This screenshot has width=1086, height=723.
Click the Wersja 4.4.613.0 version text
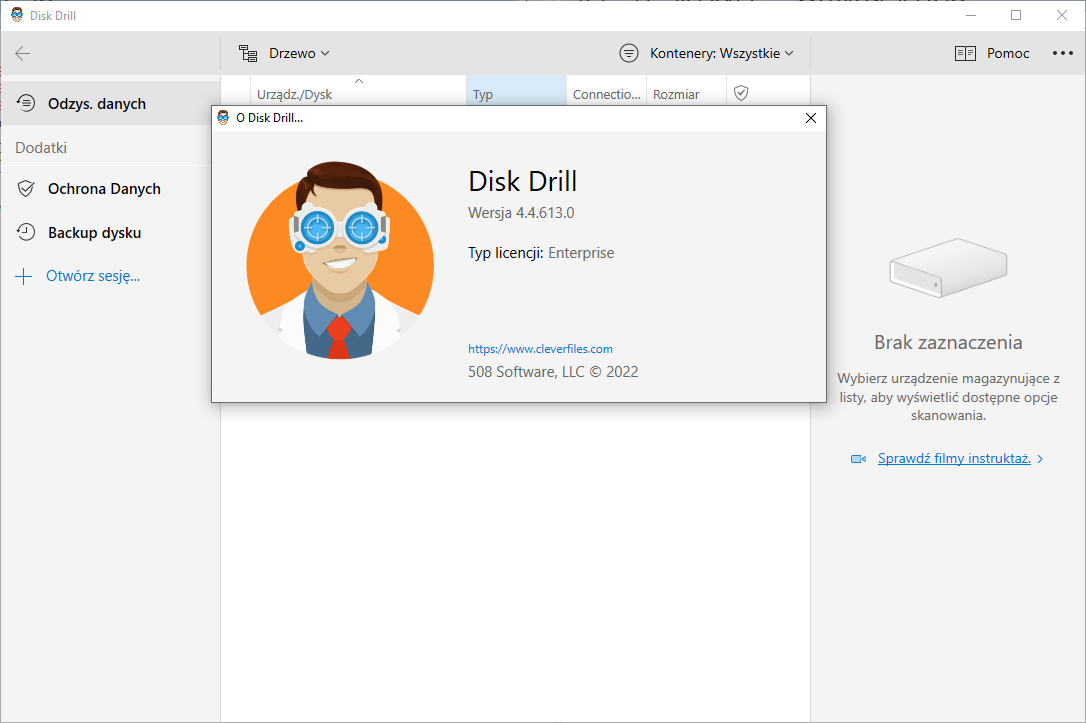[521, 213]
